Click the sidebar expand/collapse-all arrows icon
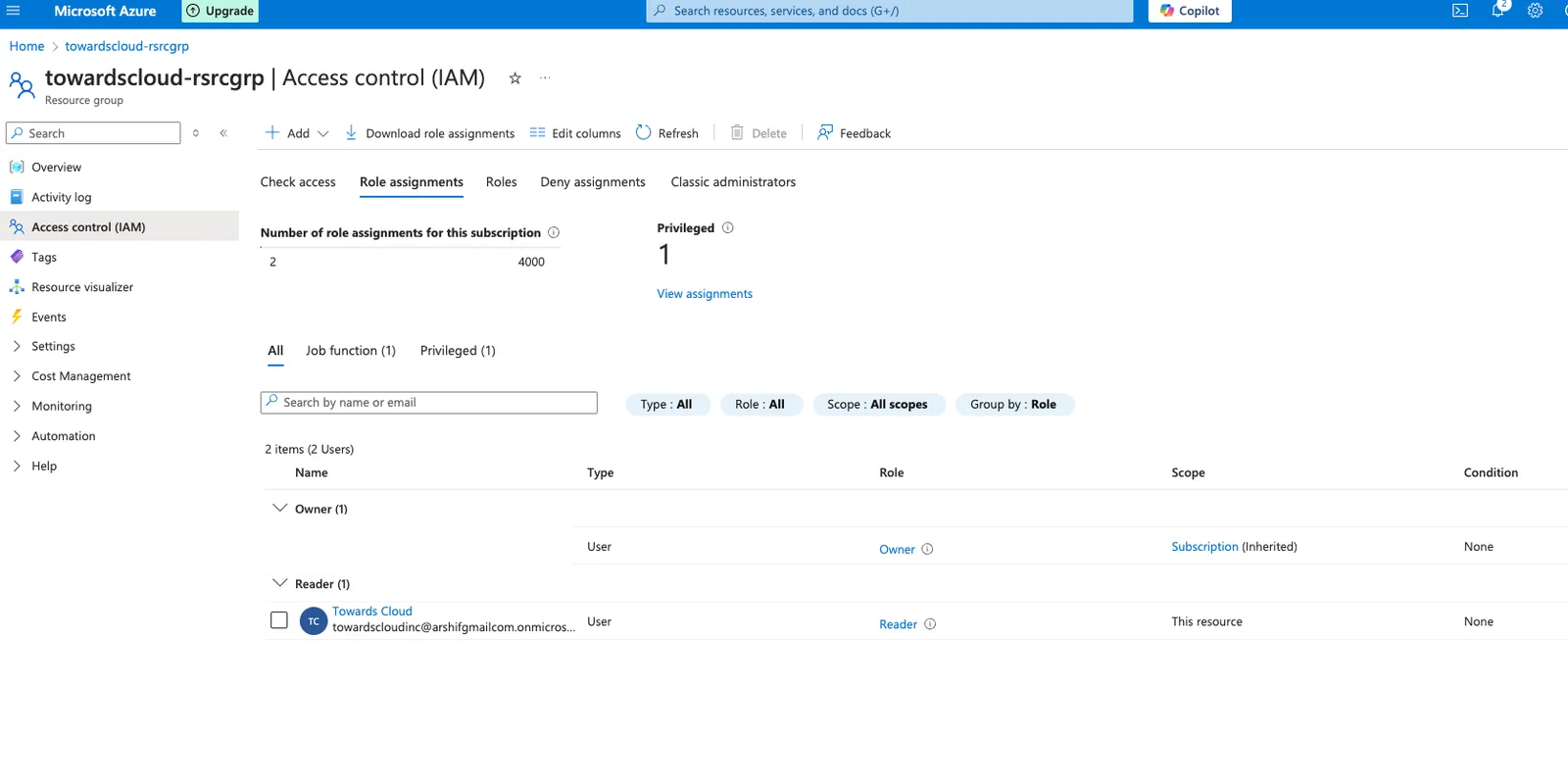Screen dimensions: 1568x784 click(x=196, y=133)
